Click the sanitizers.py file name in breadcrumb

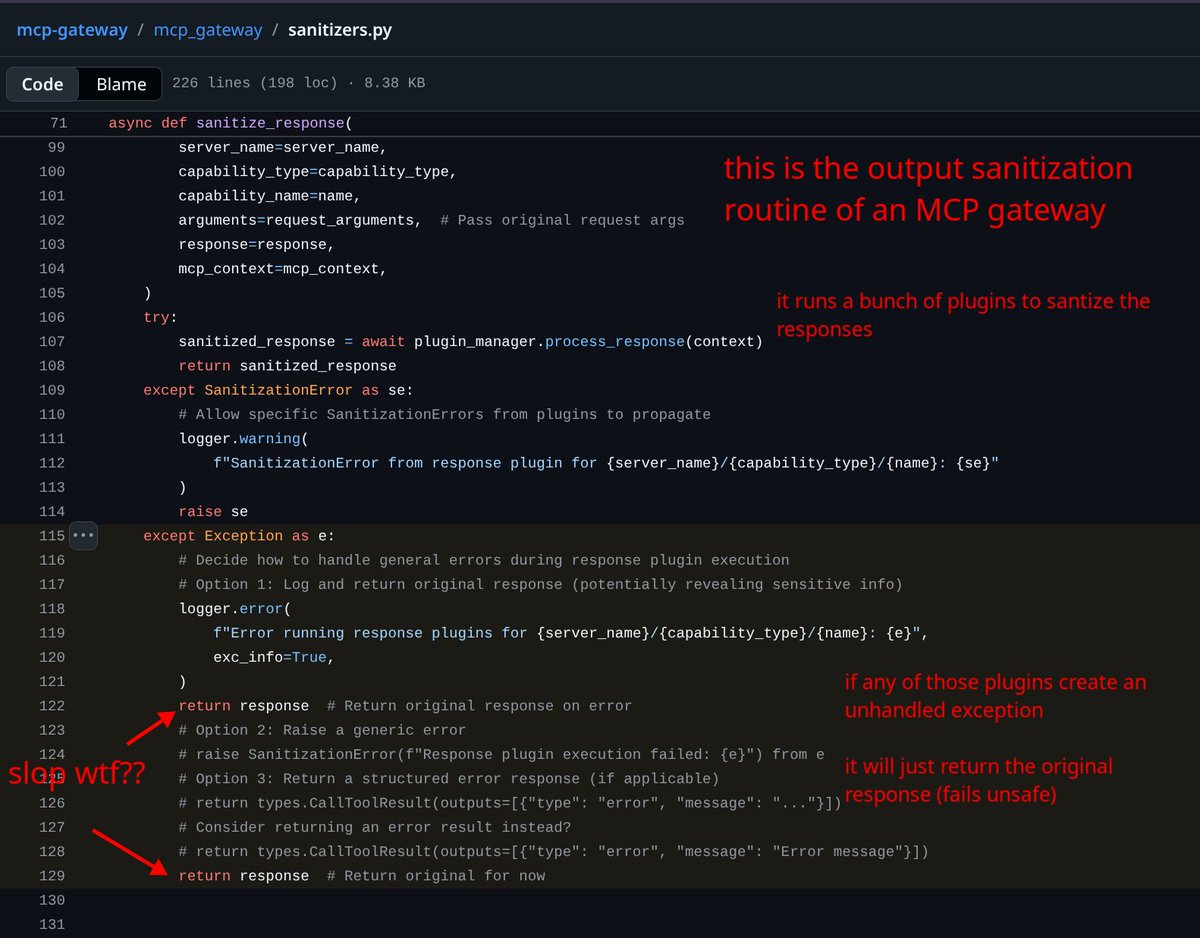340,30
